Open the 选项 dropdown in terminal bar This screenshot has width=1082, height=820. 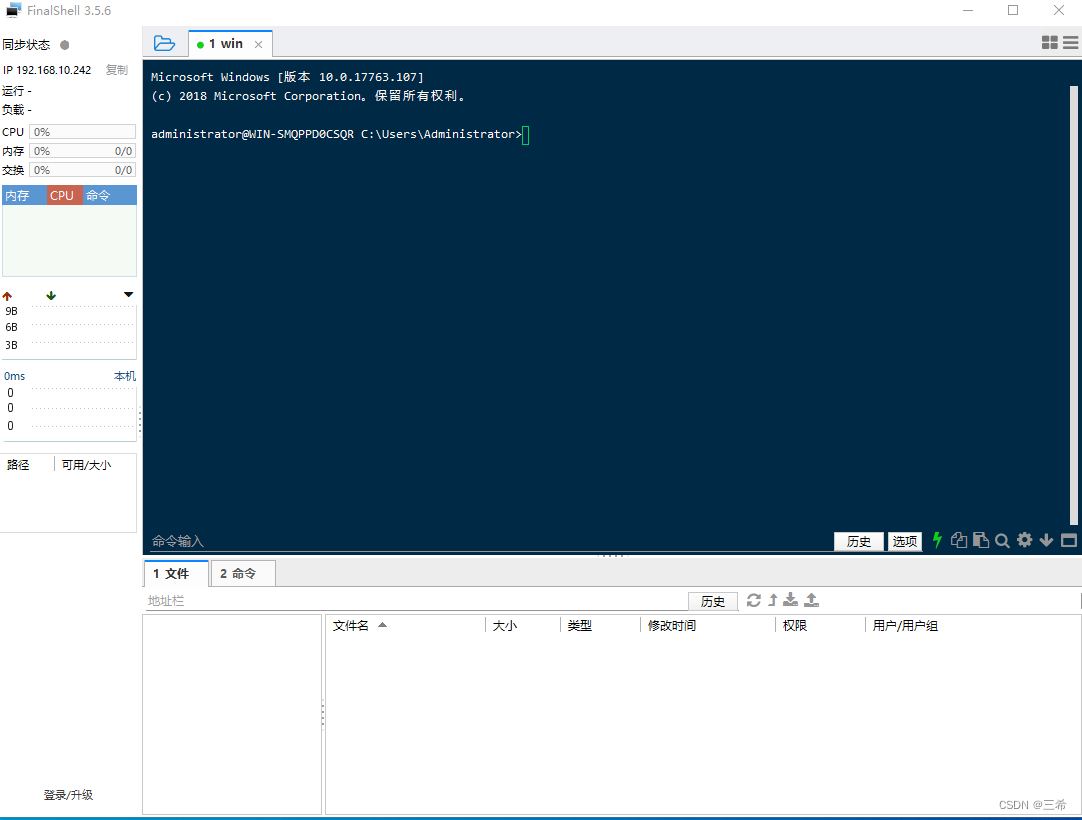(x=904, y=540)
